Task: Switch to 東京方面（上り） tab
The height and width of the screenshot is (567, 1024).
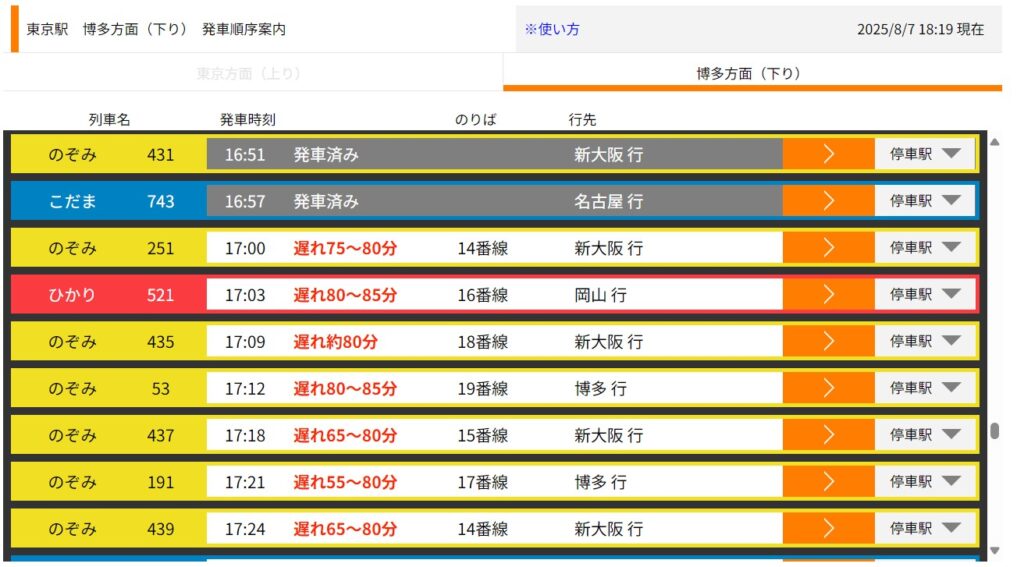Action: 249,73
